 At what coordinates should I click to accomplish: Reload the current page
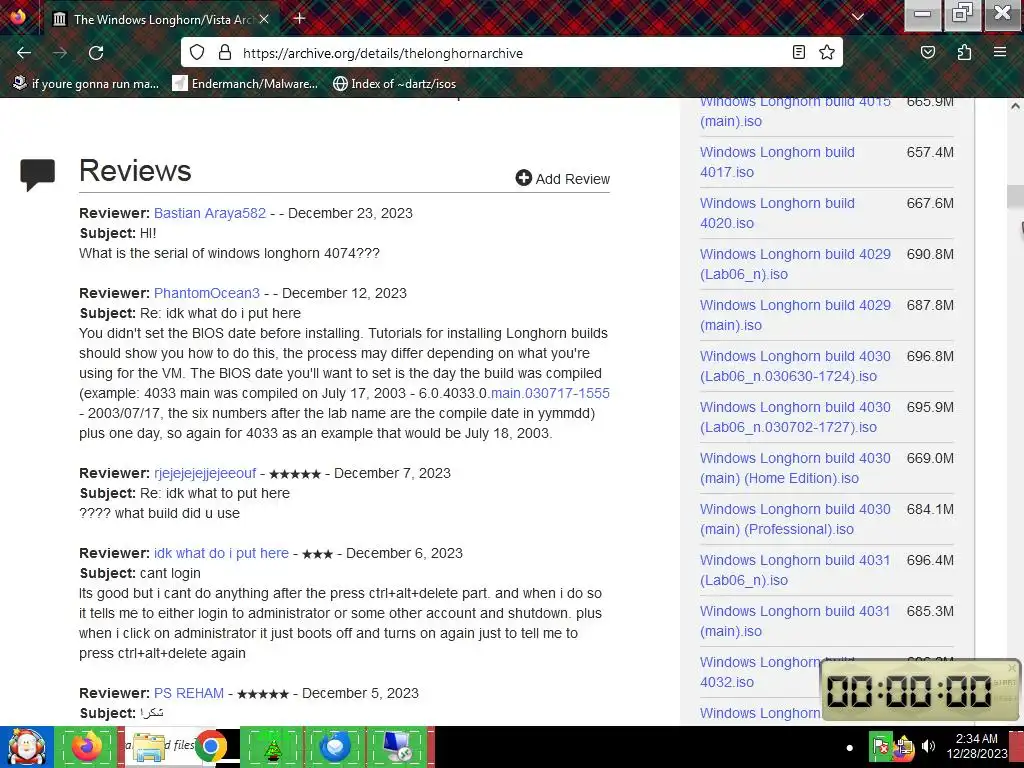[96, 53]
